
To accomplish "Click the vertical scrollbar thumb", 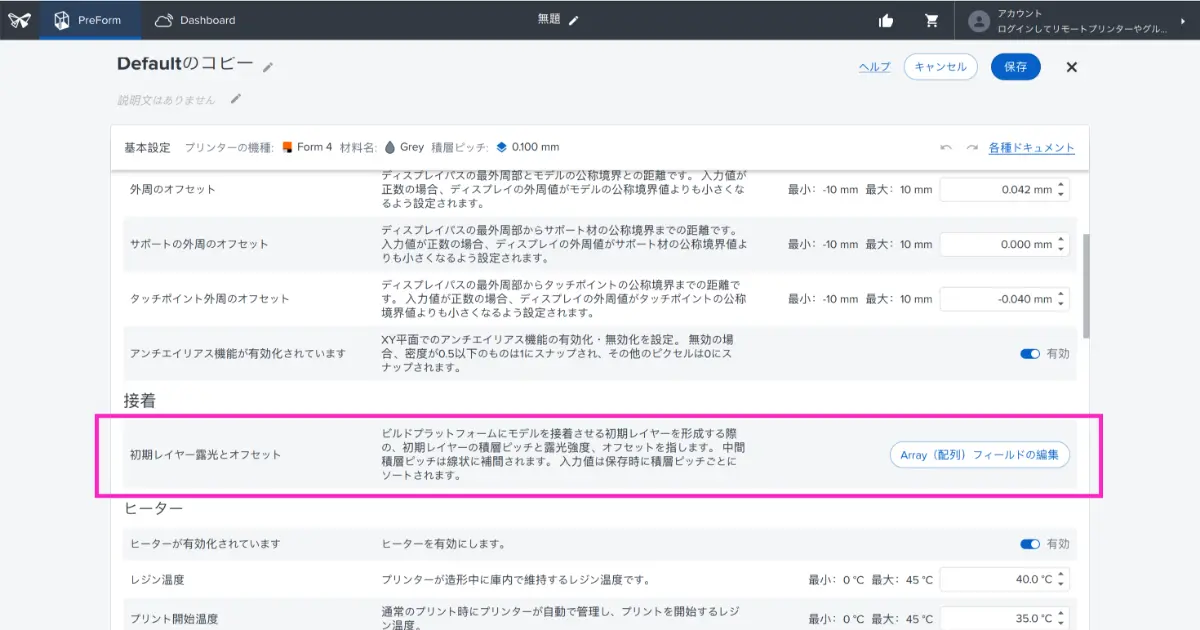I will point(1086,287).
